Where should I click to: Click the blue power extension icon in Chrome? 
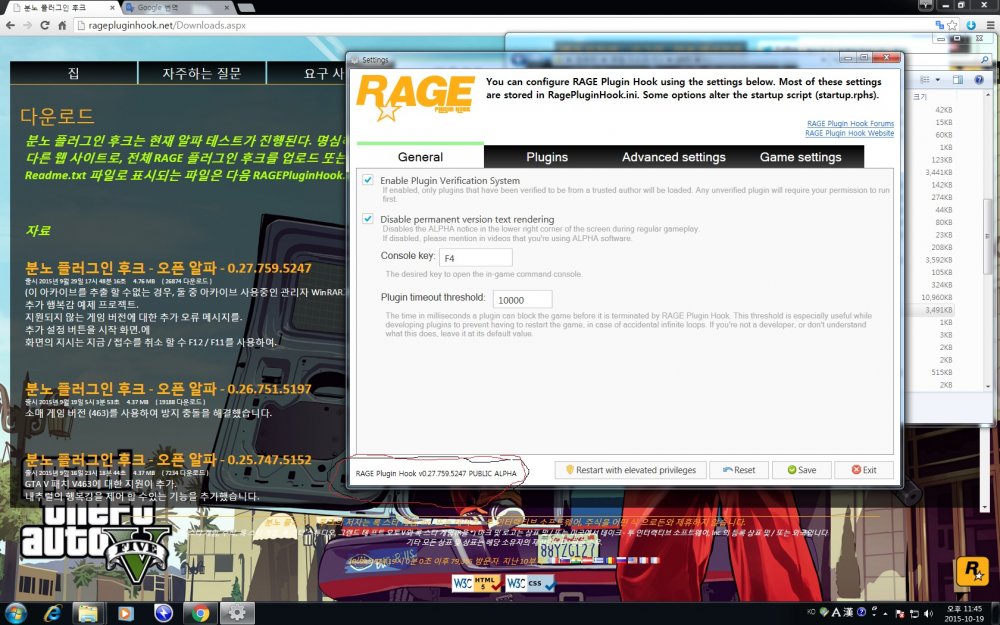(971, 26)
